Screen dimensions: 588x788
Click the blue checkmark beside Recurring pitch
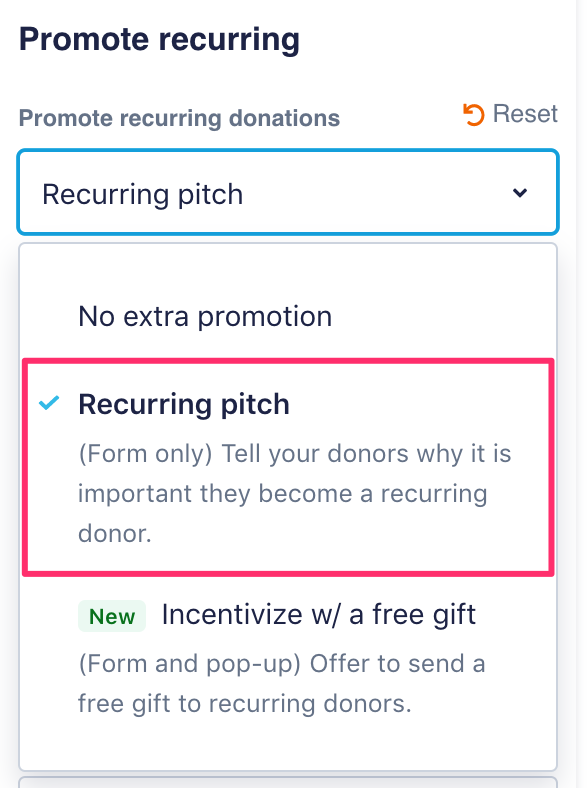coord(49,403)
